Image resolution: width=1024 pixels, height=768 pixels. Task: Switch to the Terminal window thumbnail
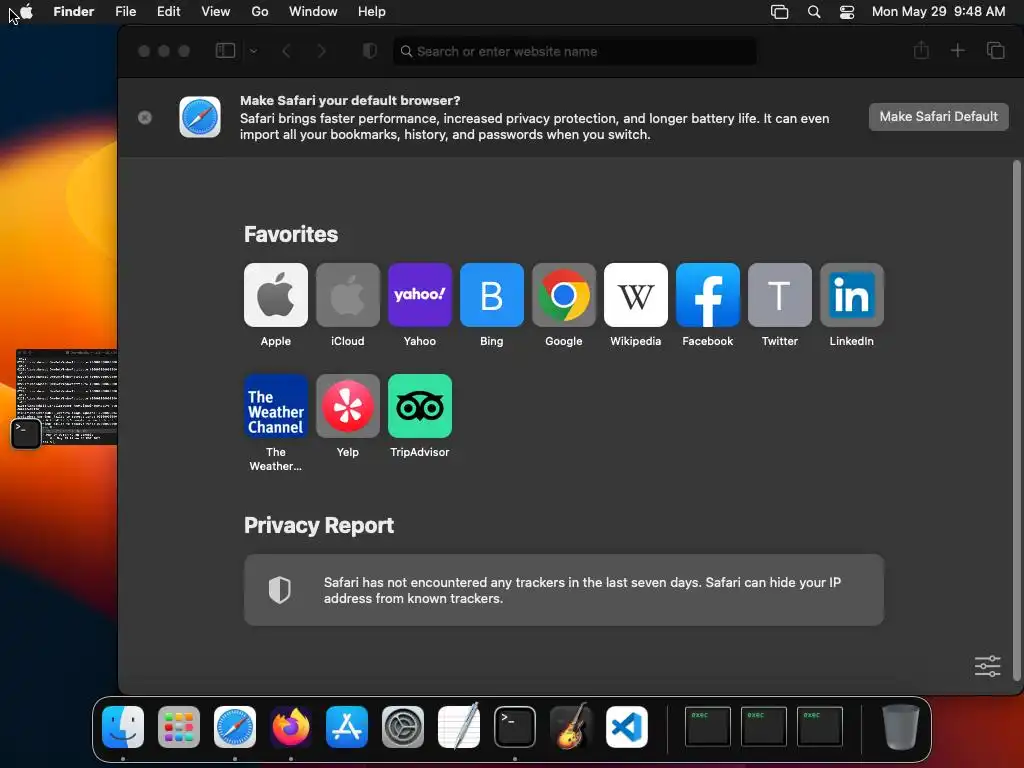coord(67,397)
